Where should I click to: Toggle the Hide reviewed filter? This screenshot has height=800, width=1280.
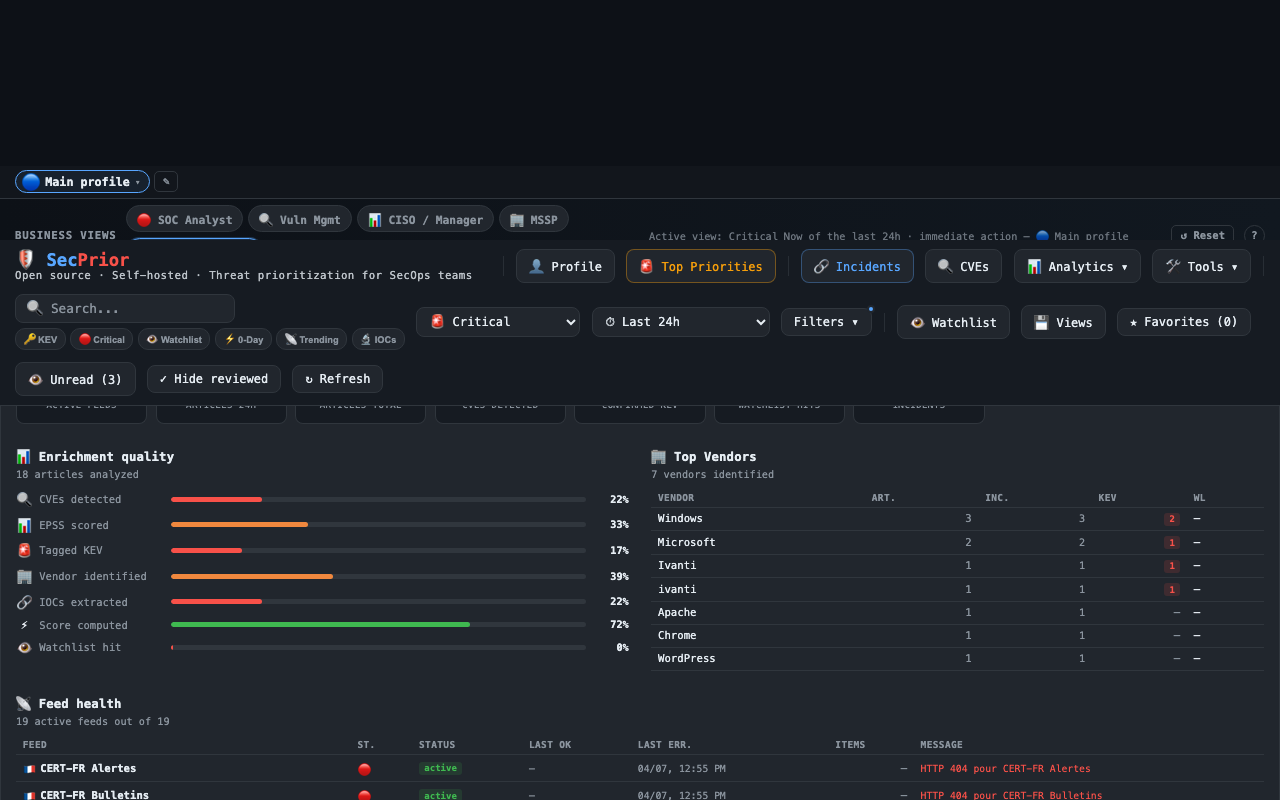[214, 379]
